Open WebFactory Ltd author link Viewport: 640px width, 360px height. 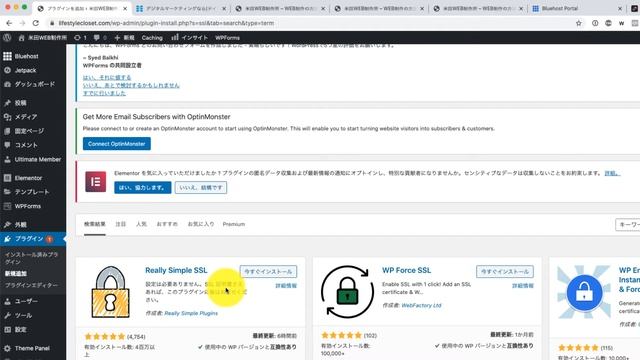click(421, 305)
